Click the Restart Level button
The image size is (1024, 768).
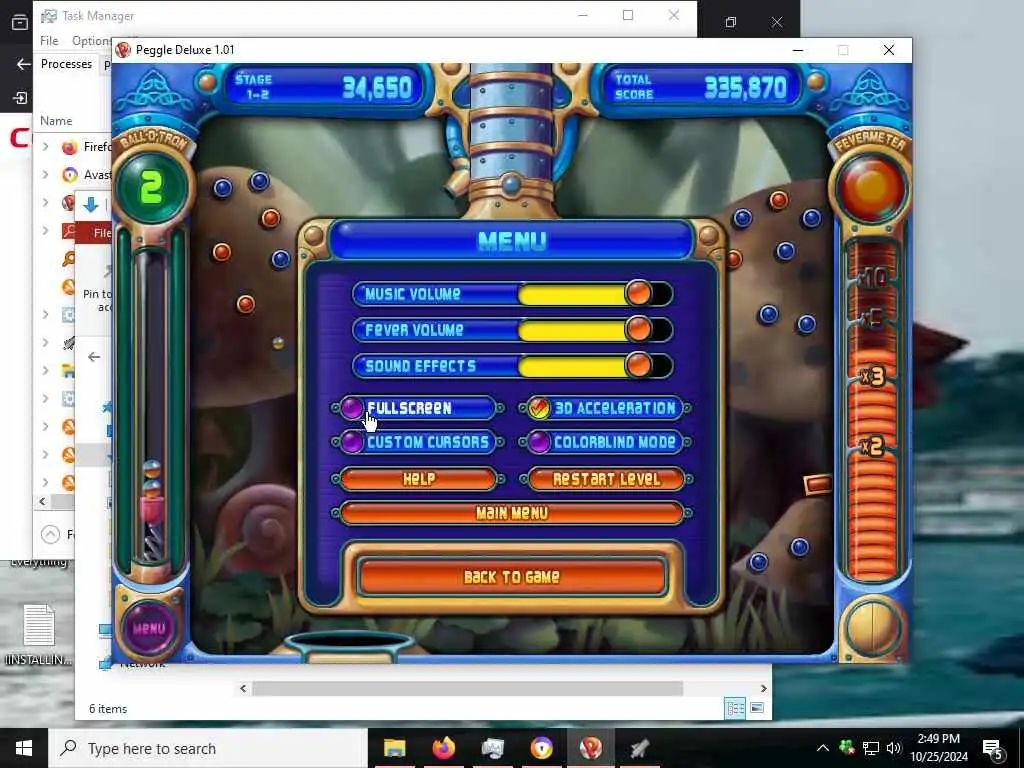coord(606,479)
